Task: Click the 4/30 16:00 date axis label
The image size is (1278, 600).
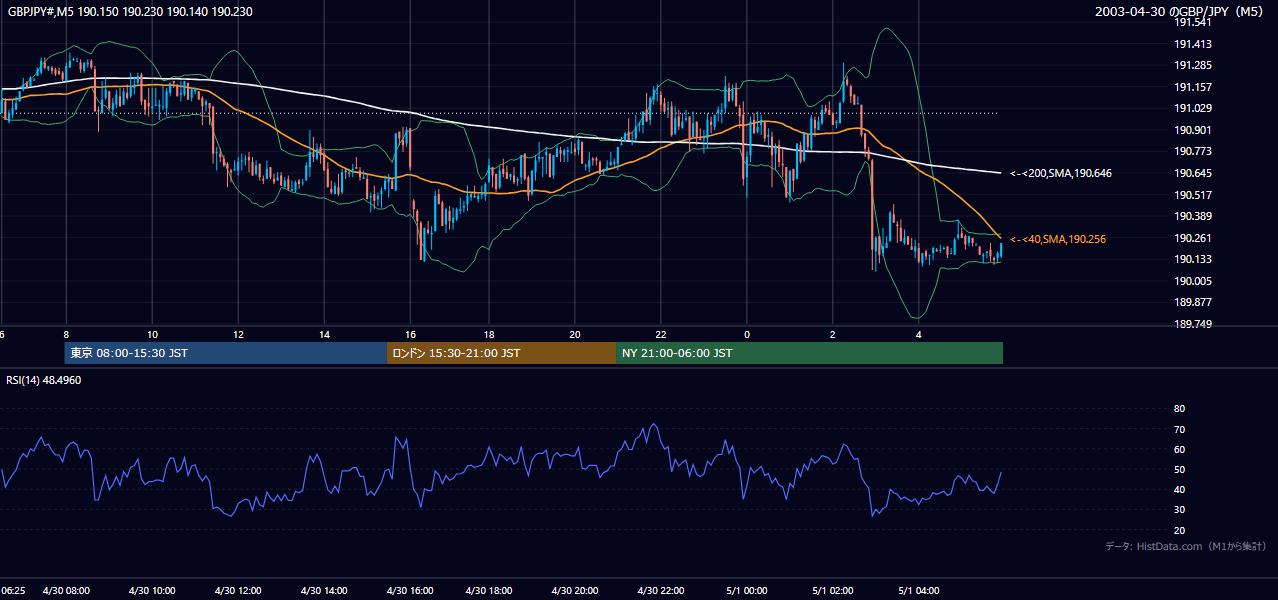Action: (408, 590)
